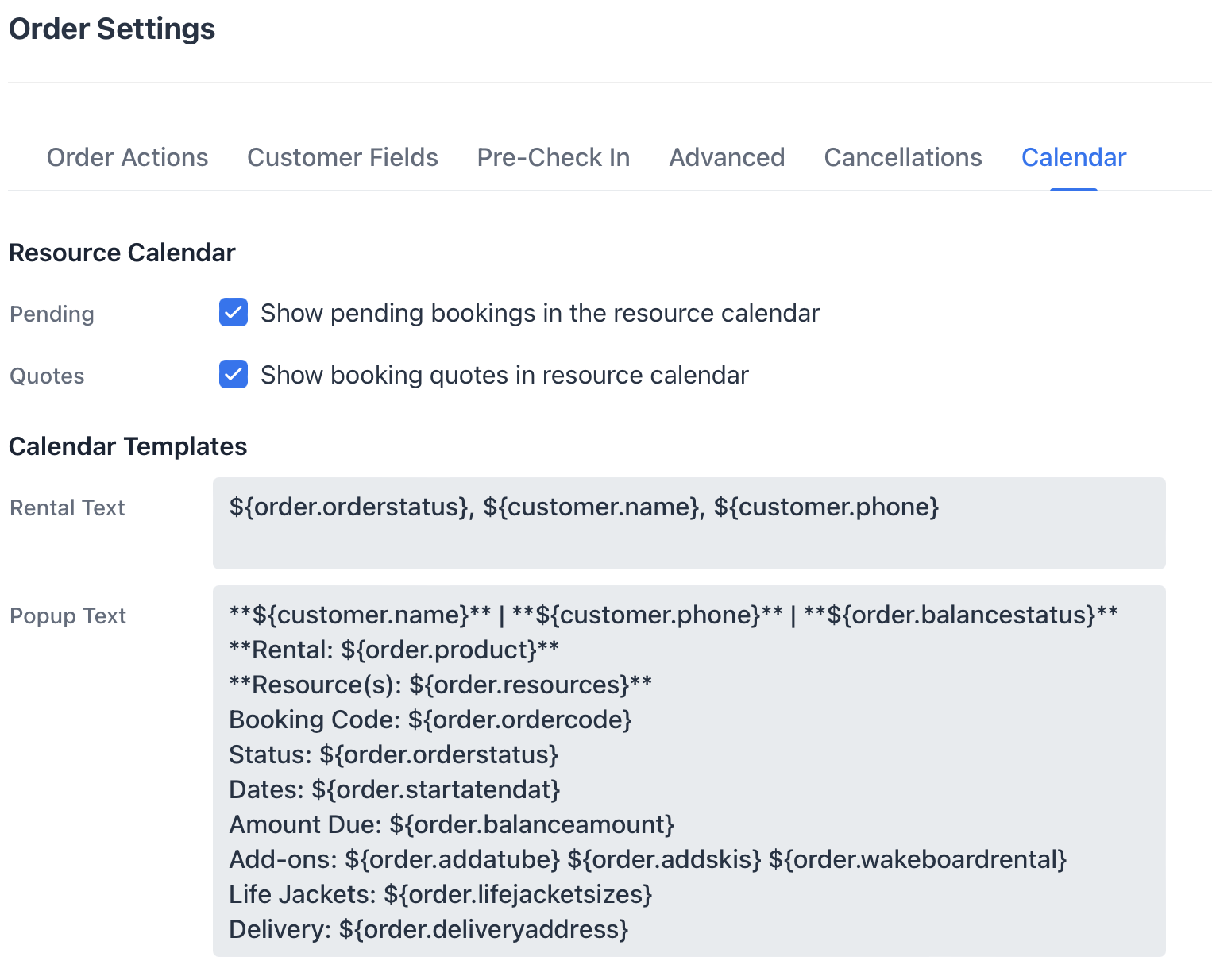Click the Quotes label
This screenshot has height=980, width=1212.
pyautogui.click(x=47, y=376)
